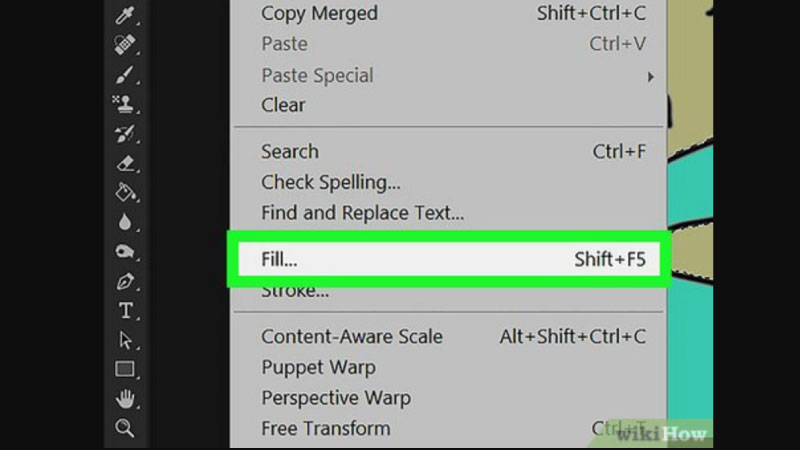This screenshot has width=800, height=450.
Task: Select the Dodge tool
Action: click(x=125, y=252)
